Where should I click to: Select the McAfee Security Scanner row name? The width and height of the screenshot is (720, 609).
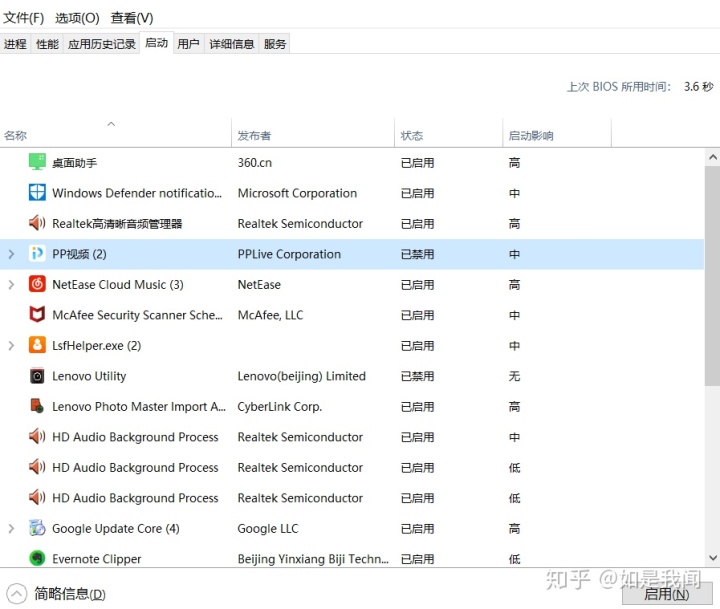(x=137, y=315)
